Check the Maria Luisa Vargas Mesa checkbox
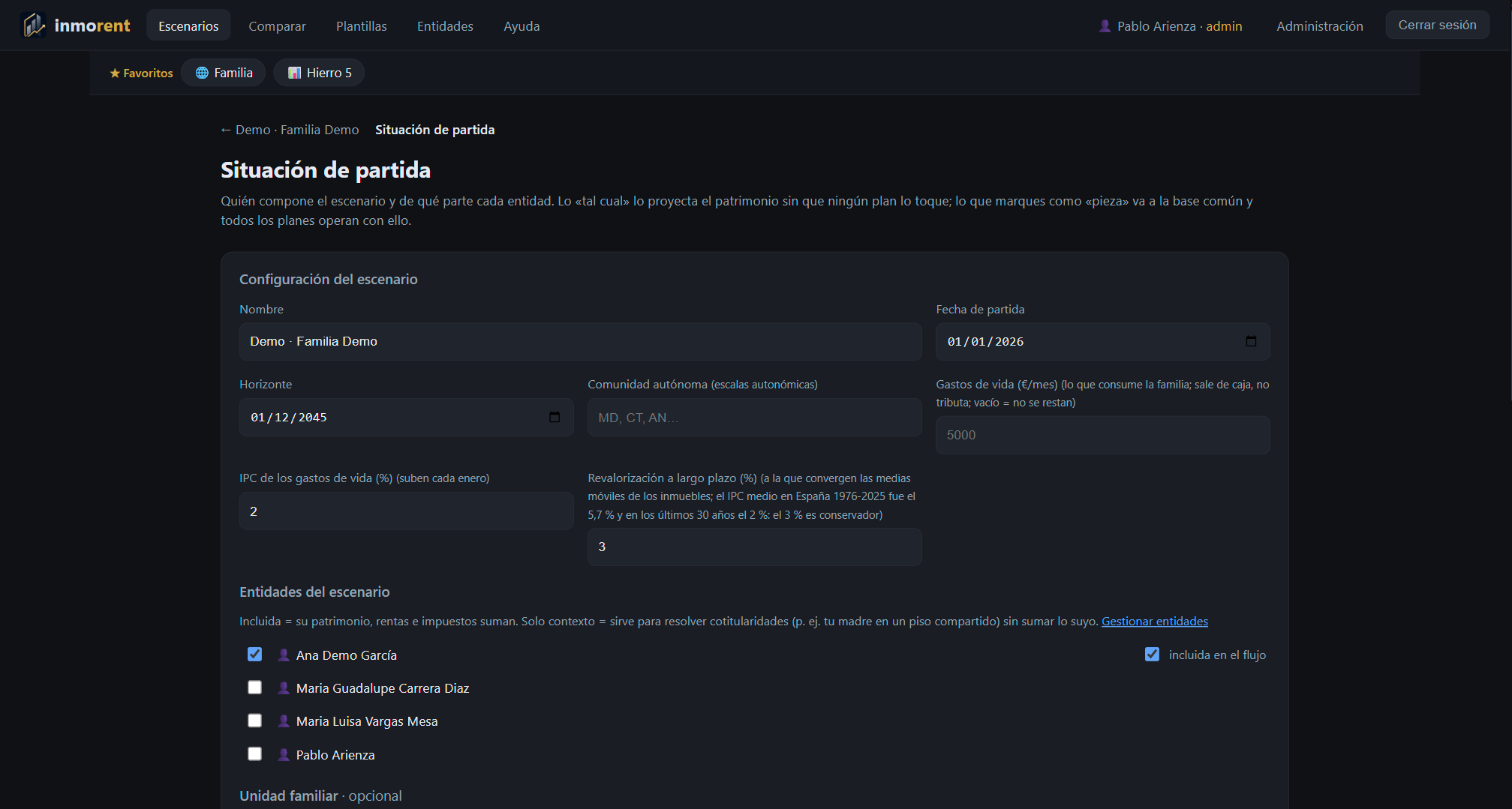The image size is (1512, 809). click(x=255, y=720)
